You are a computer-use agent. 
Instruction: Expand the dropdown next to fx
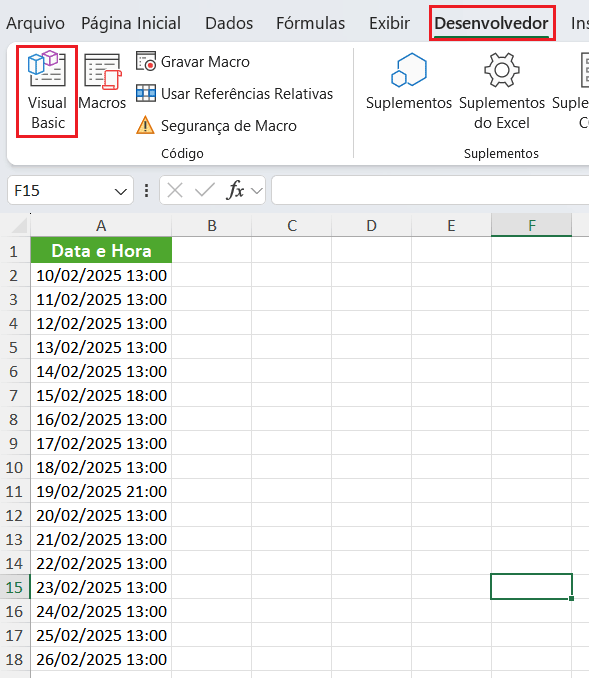coord(256,190)
